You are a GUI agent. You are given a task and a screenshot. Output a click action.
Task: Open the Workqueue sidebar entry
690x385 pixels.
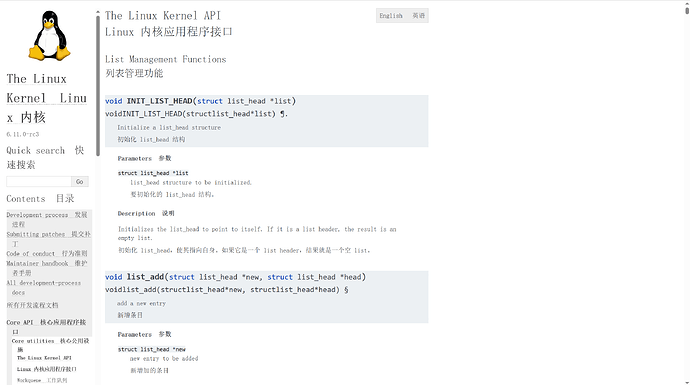42,380
